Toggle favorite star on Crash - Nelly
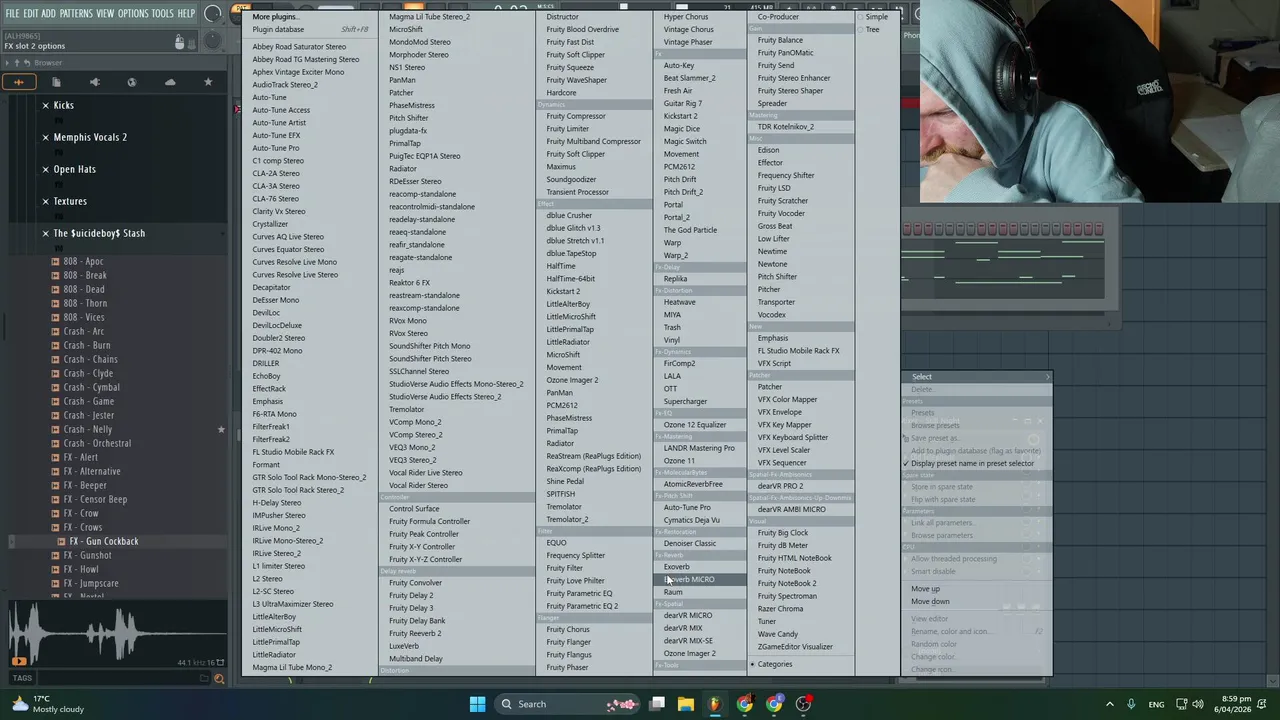This screenshot has width=1280, height=720. click(x=221, y=430)
